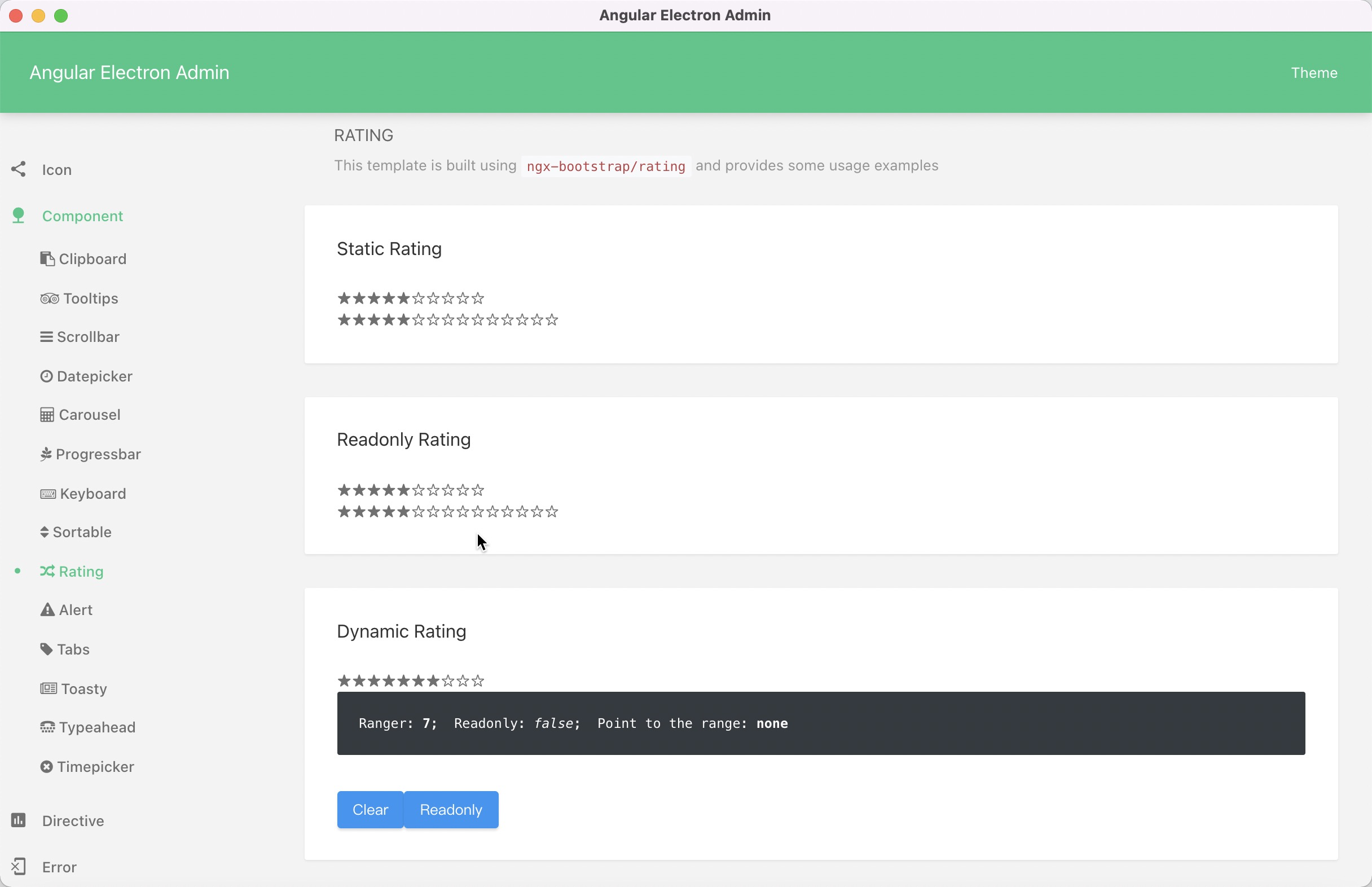Click the Alert warning triangle icon
The width and height of the screenshot is (1372, 887).
tap(47, 610)
